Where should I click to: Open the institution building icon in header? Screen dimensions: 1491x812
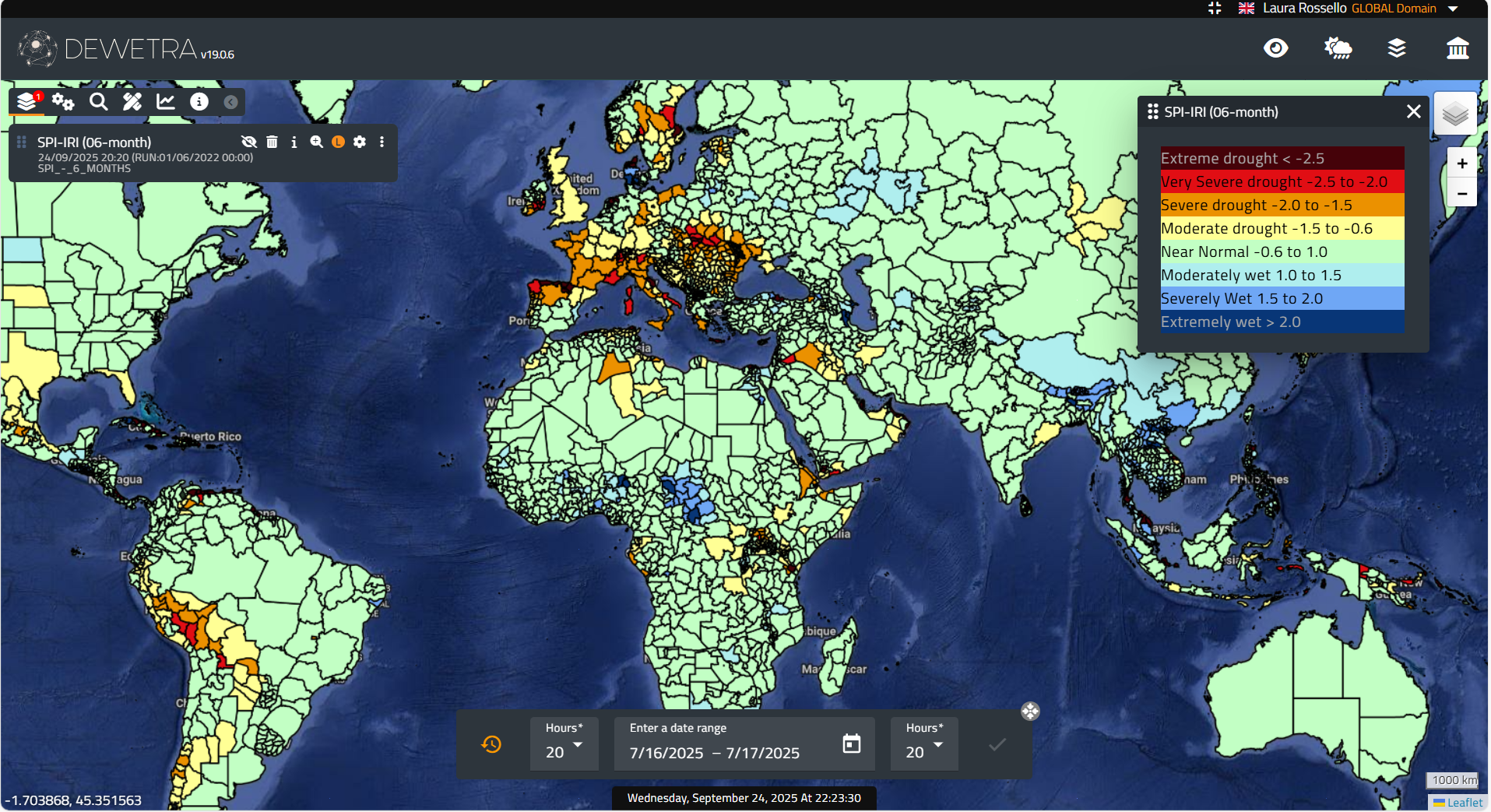[x=1457, y=48]
